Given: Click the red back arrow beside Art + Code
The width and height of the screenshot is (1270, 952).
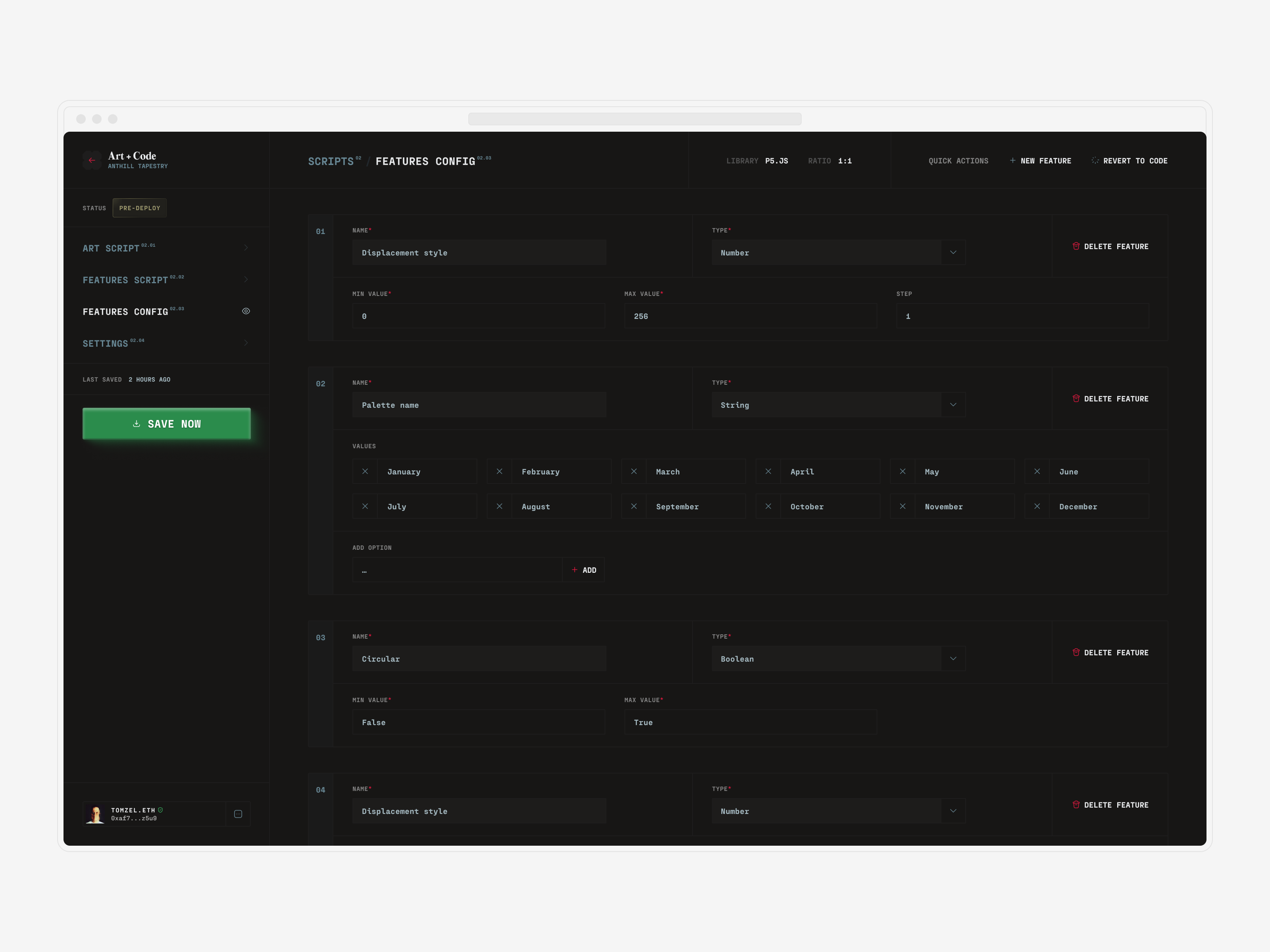Looking at the screenshot, I should 92,160.
